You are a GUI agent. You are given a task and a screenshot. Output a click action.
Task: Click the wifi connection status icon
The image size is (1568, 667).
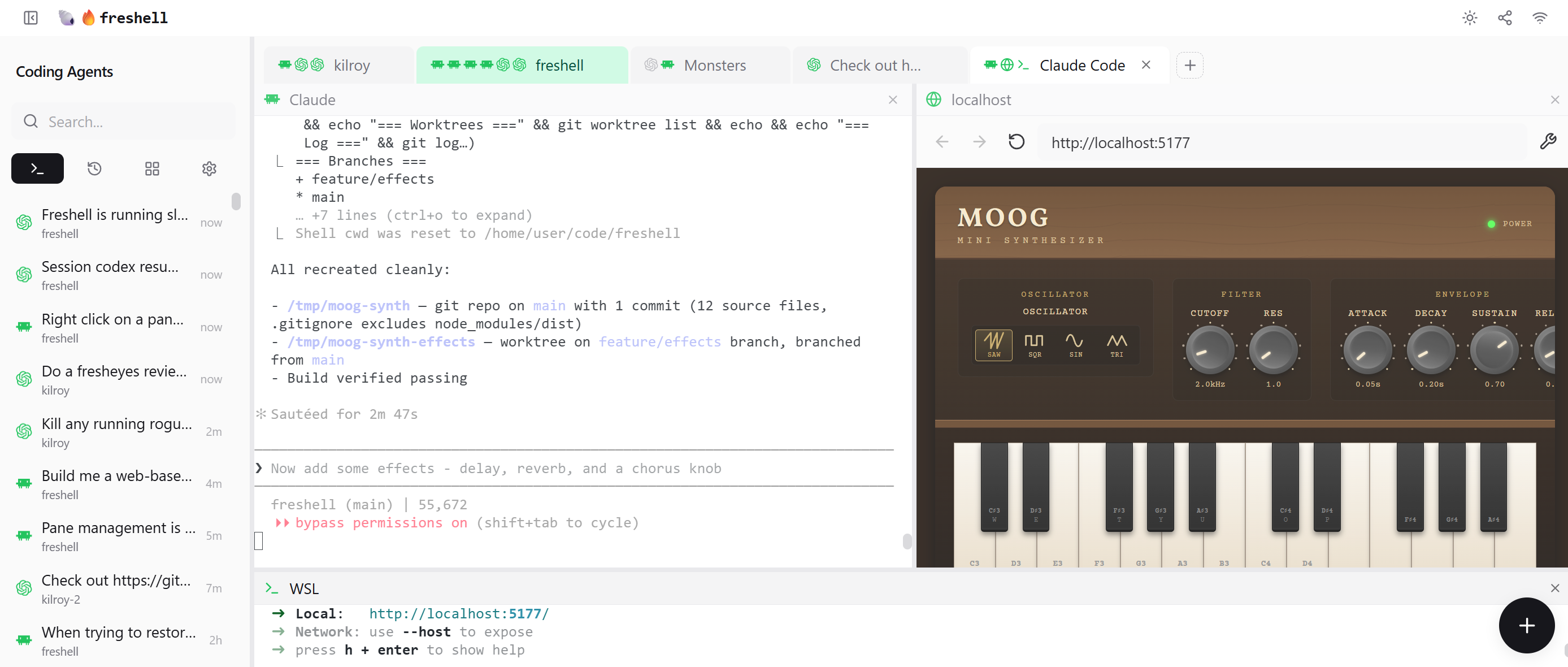(x=1539, y=18)
